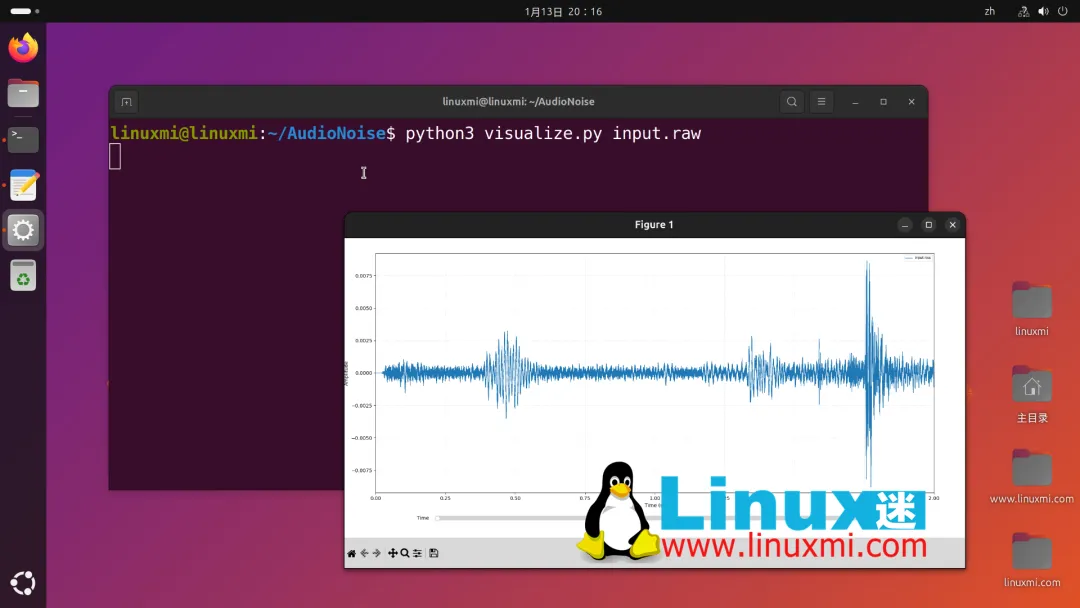Close the Figure 1 window
The width and height of the screenshot is (1080, 608).
click(953, 225)
